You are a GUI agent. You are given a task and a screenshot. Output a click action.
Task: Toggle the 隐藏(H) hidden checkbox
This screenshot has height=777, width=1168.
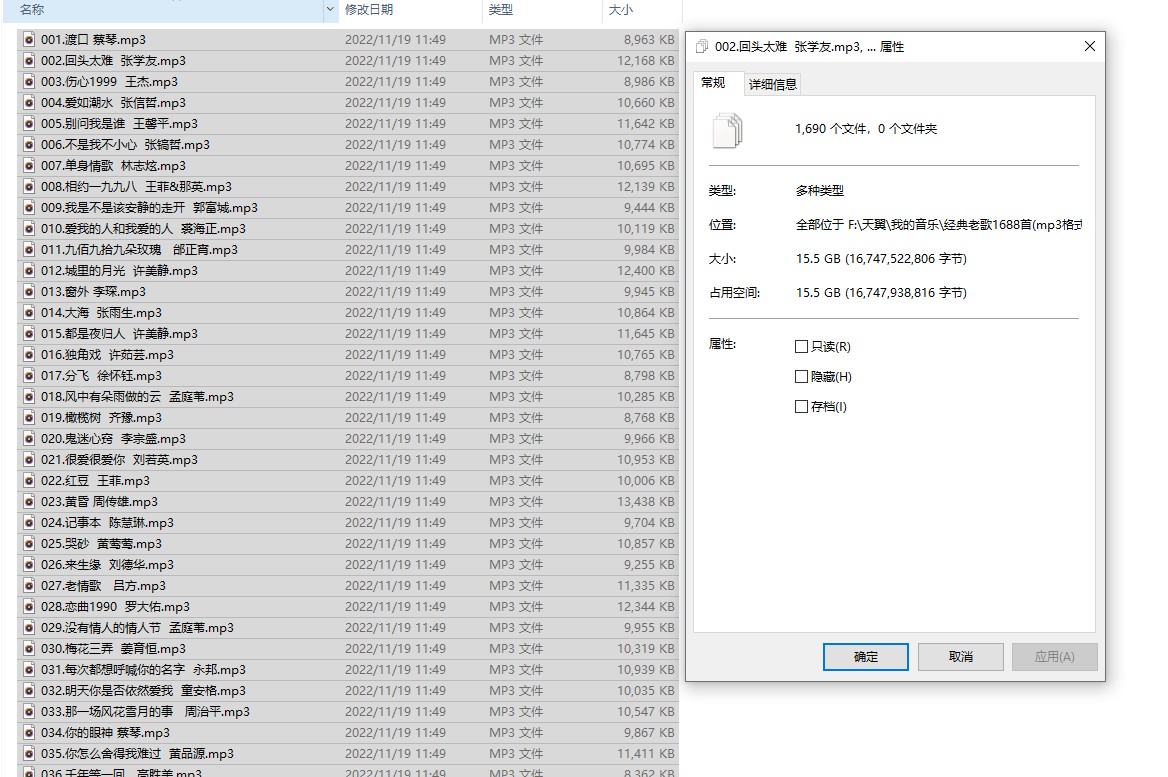[802, 376]
